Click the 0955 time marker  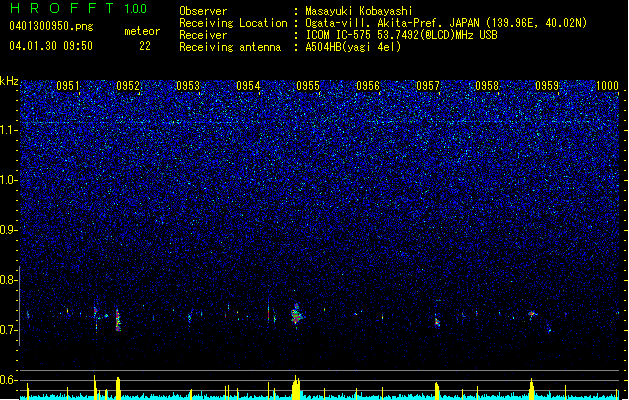point(308,86)
